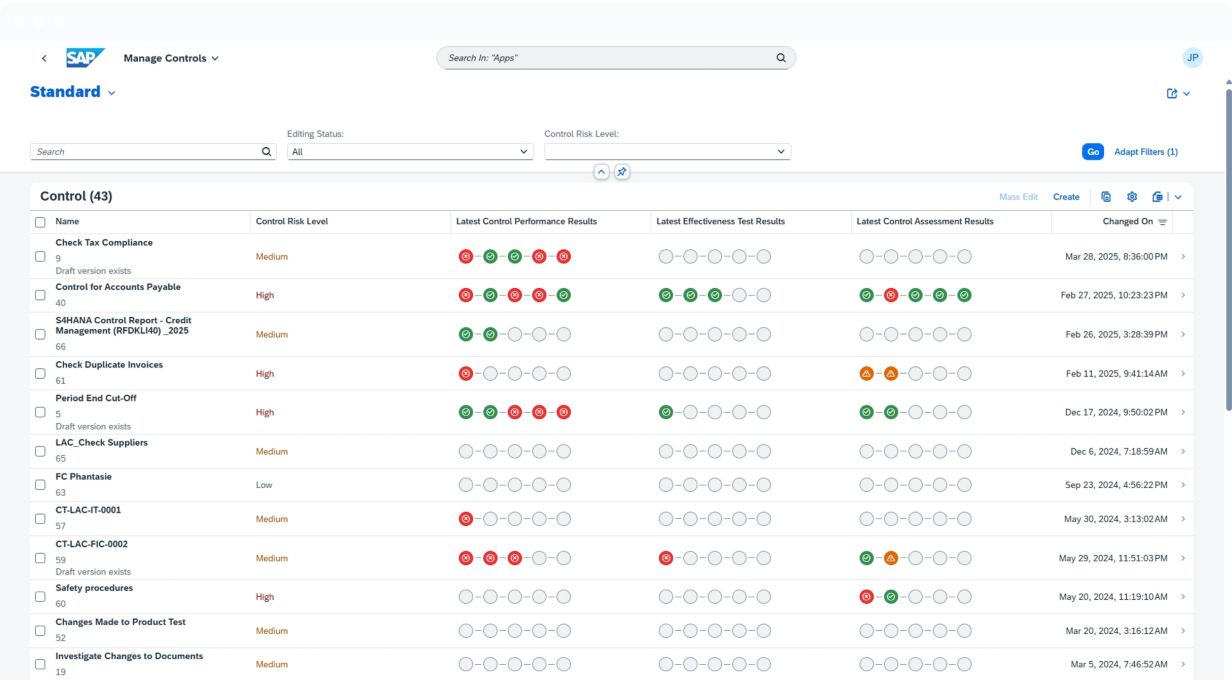Click the share icon near Standard view
This screenshot has height=680, width=1232.
pos(1172,93)
